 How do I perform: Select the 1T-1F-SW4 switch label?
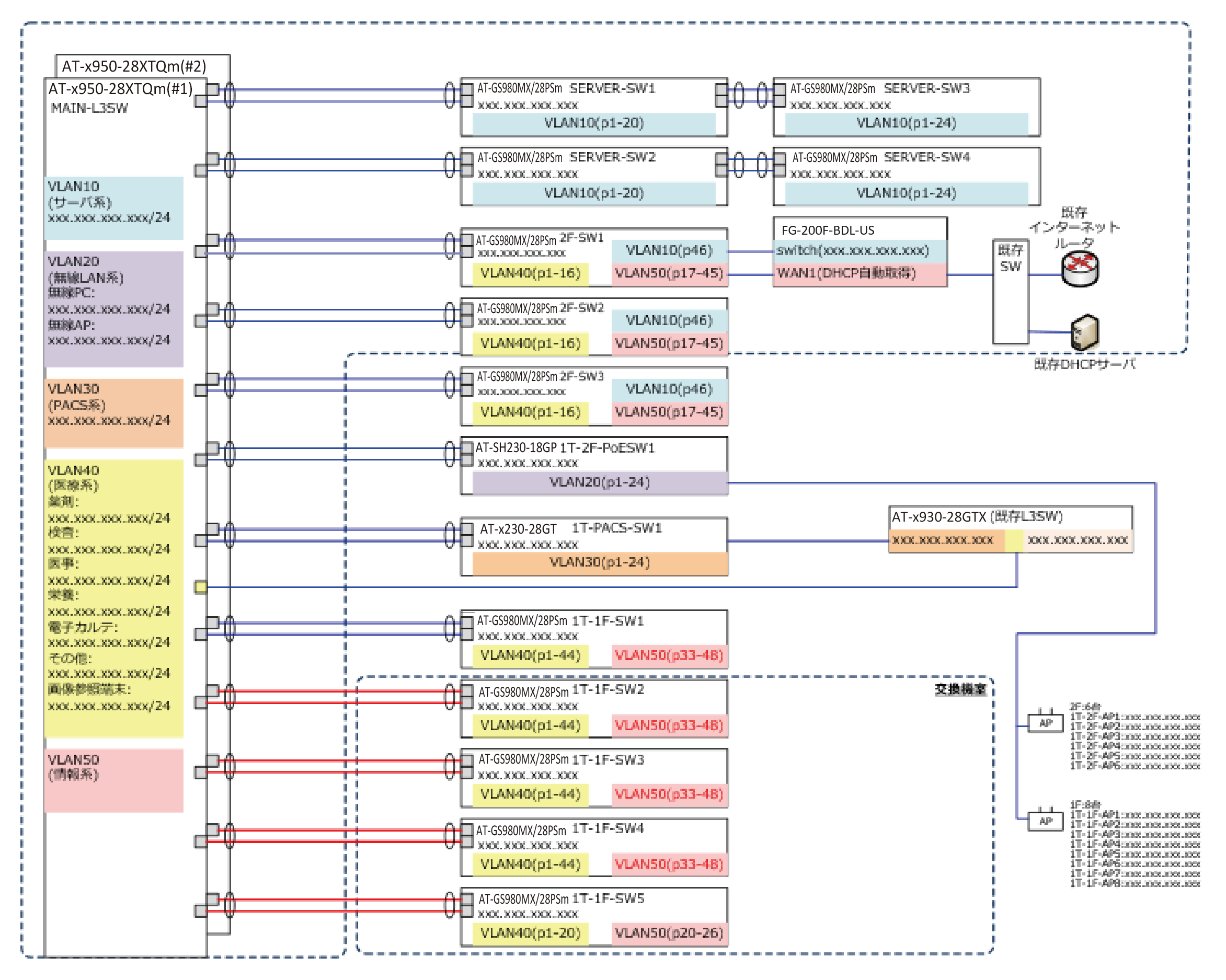coord(608,829)
